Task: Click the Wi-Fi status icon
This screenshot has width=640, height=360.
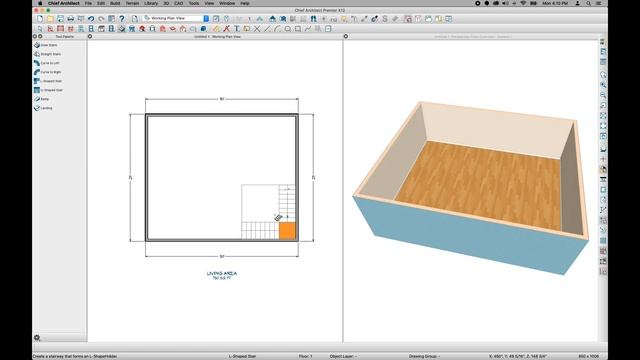Action: (523, 3)
